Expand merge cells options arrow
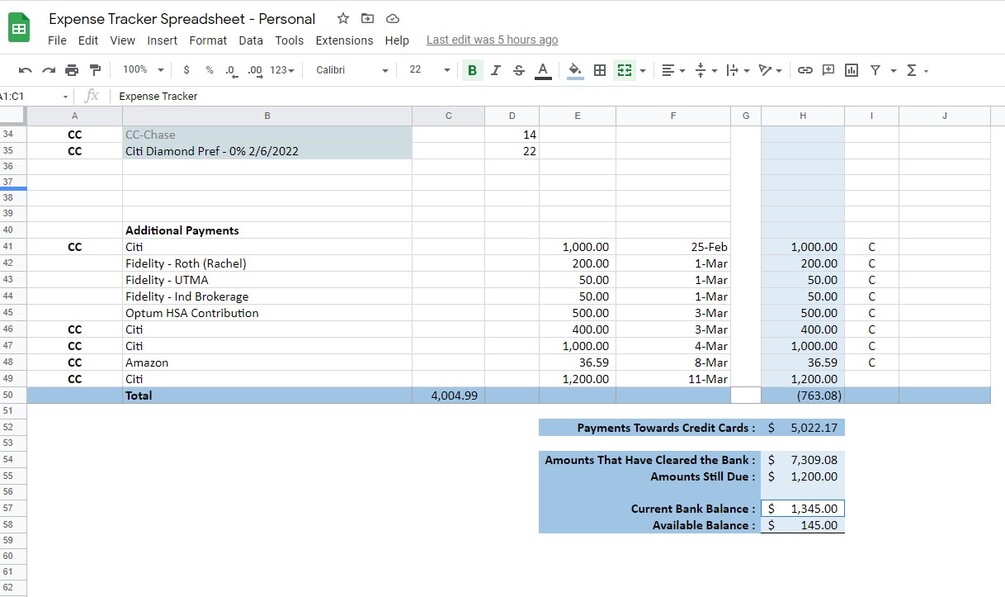1005x597 pixels. tap(642, 71)
